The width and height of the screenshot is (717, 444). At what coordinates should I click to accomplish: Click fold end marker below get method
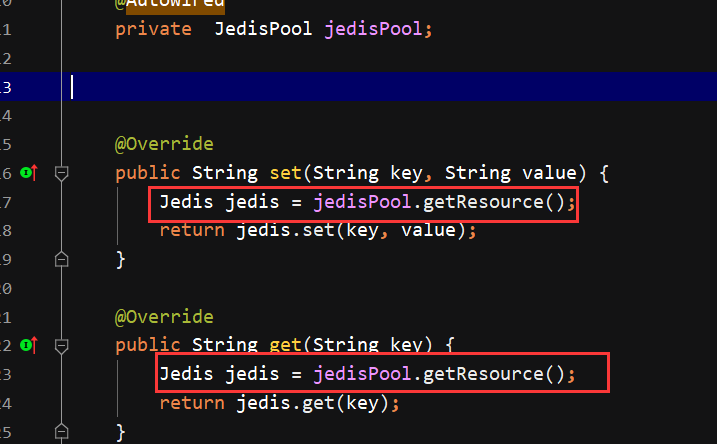(61, 432)
